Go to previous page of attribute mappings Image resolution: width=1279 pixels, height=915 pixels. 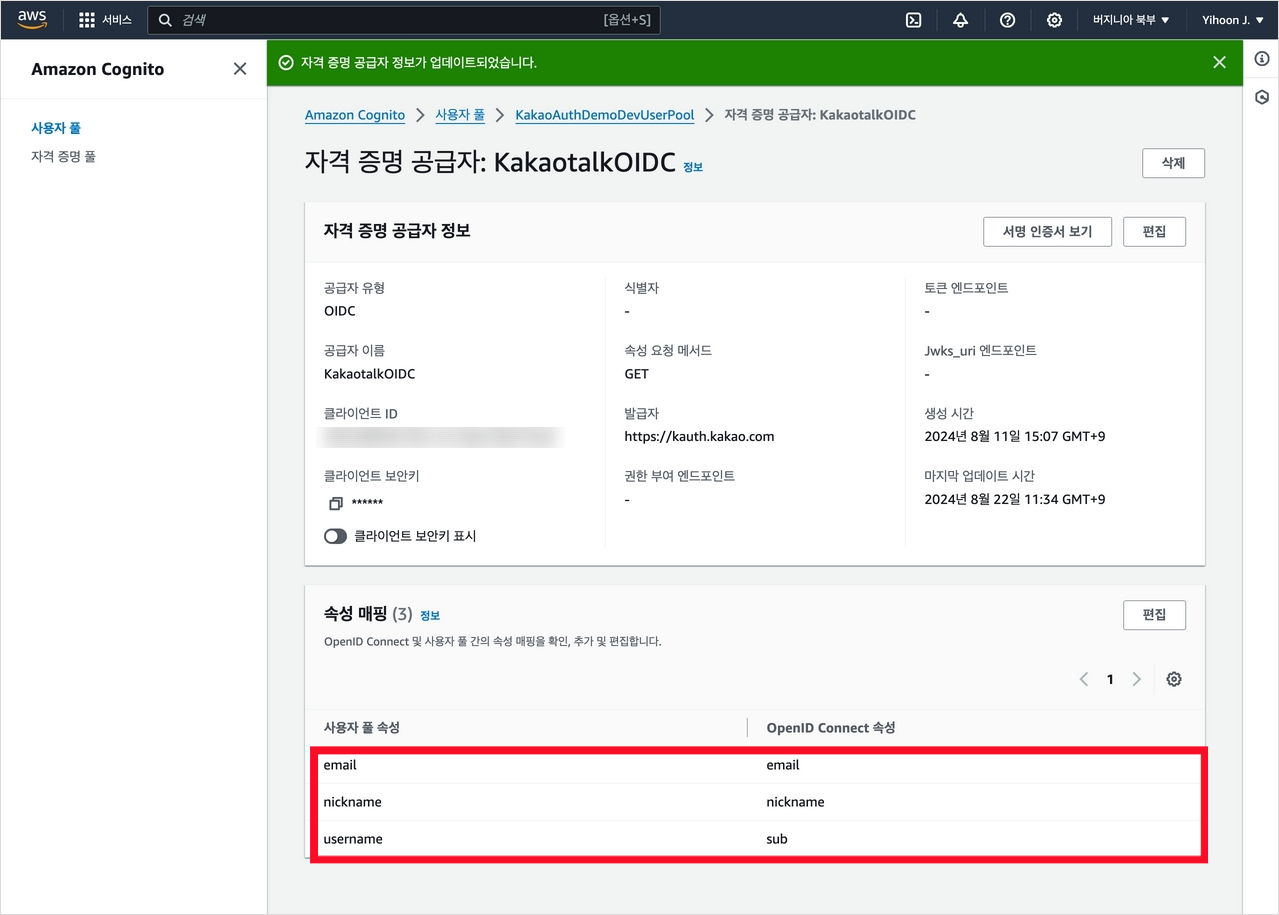(1084, 679)
